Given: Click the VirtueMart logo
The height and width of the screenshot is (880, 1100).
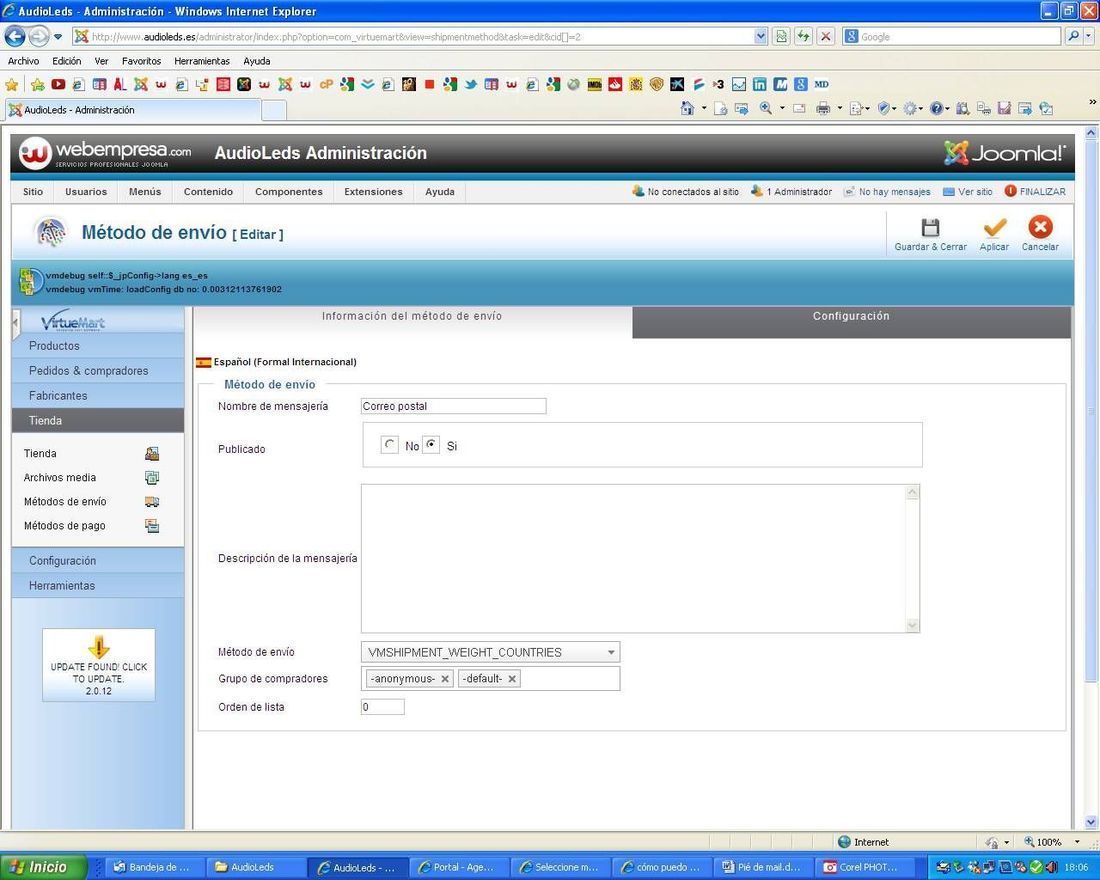Looking at the screenshot, I should click(73, 321).
